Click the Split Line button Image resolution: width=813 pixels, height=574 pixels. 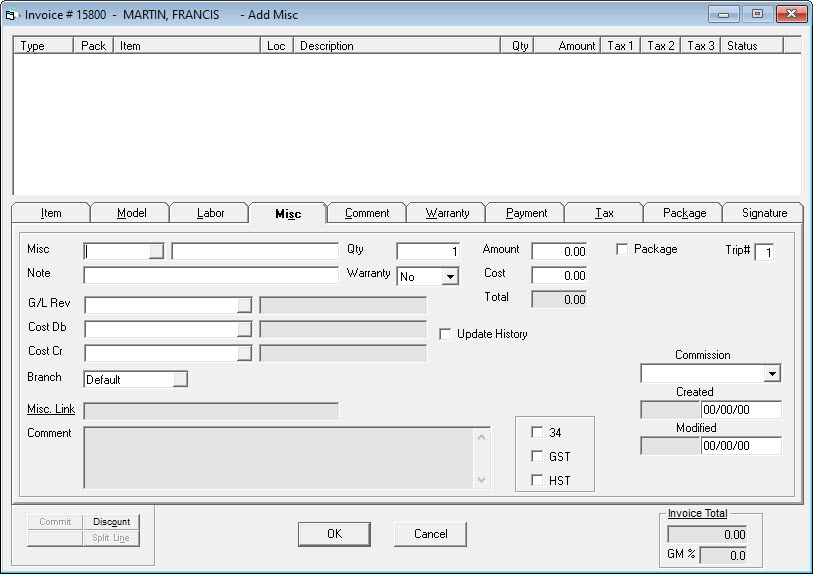[111, 538]
